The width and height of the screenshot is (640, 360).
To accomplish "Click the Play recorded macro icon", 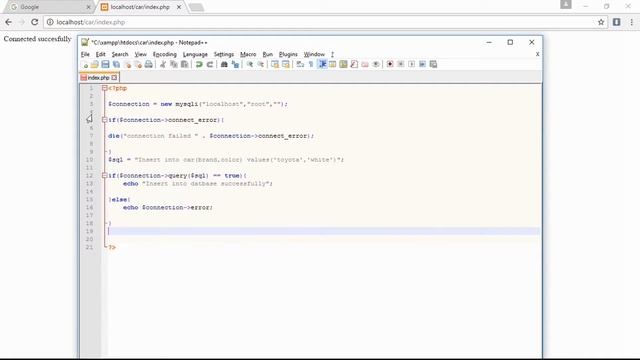I will coord(411,64).
